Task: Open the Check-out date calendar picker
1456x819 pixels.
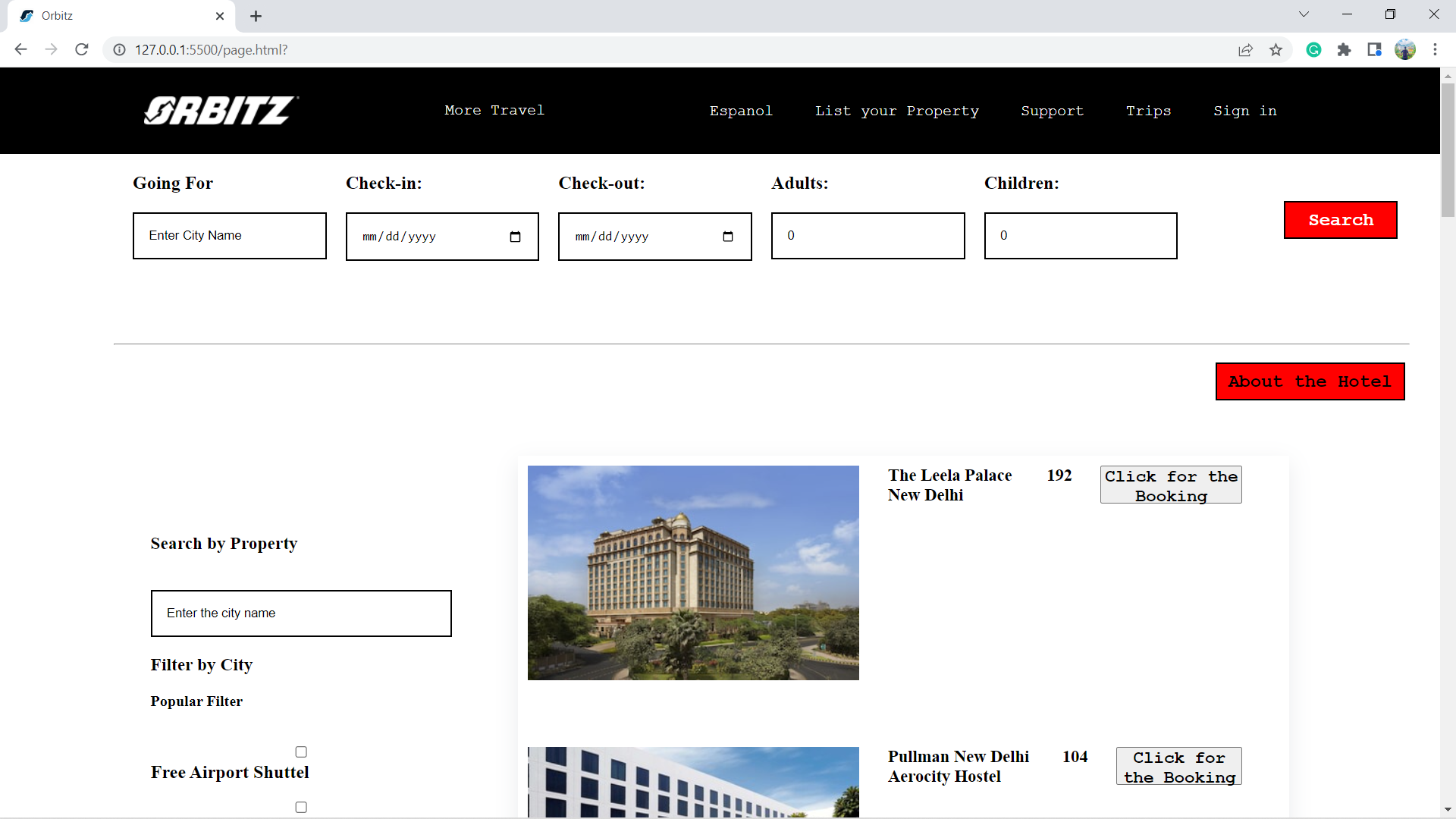Action: coord(728,237)
